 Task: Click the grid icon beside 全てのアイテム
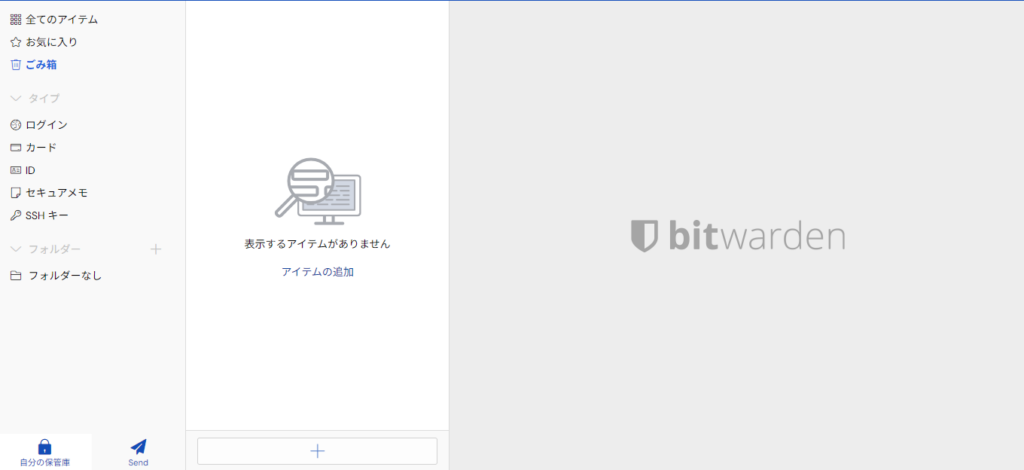(16, 20)
